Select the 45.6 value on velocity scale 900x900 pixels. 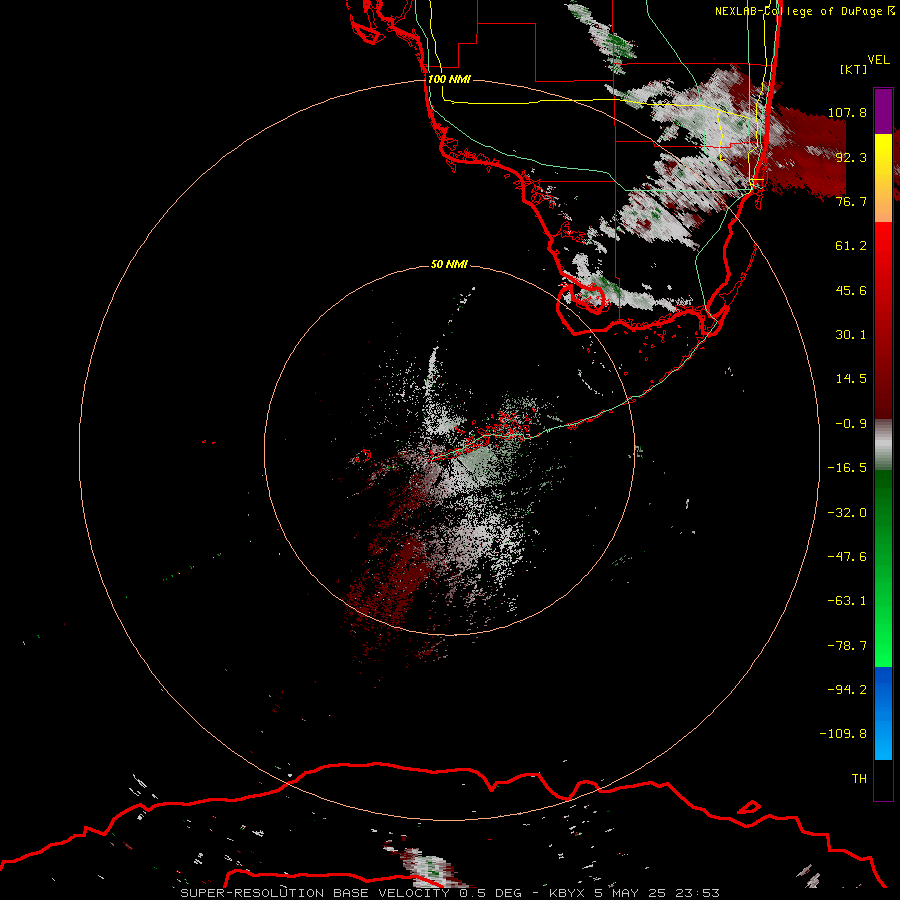[x=851, y=290]
